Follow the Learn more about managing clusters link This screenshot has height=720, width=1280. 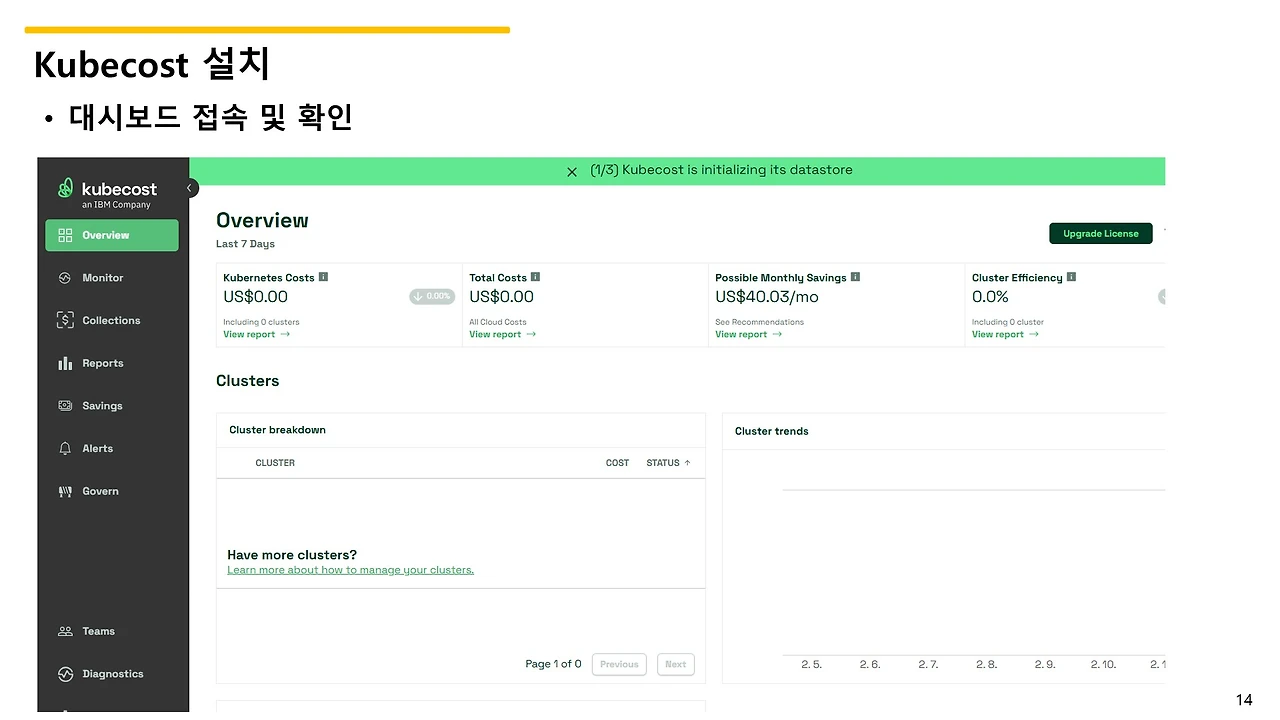click(350, 570)
